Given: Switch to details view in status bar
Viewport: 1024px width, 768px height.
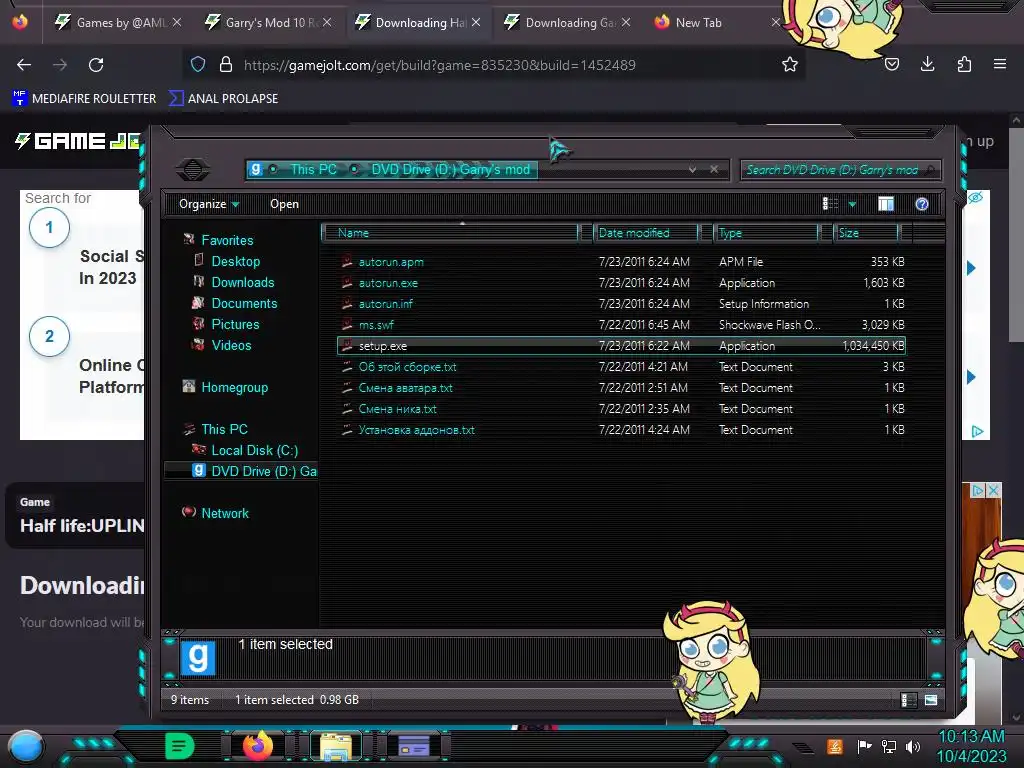Looking at the screenshot, I should tap(908, 700).
